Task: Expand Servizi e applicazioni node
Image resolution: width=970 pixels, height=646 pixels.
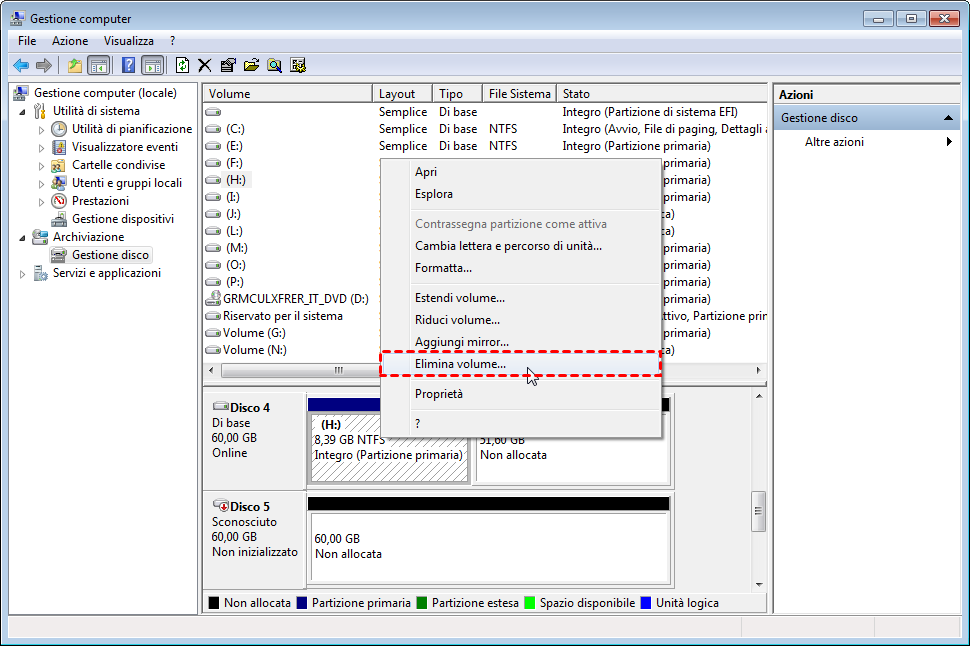Action: click(23, 273)
